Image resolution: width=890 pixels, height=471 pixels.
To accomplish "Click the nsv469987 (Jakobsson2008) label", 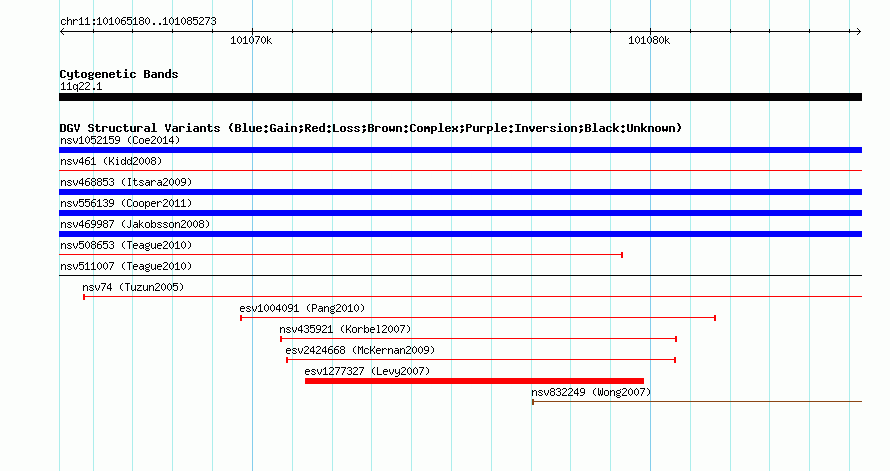I will (135, 224).
